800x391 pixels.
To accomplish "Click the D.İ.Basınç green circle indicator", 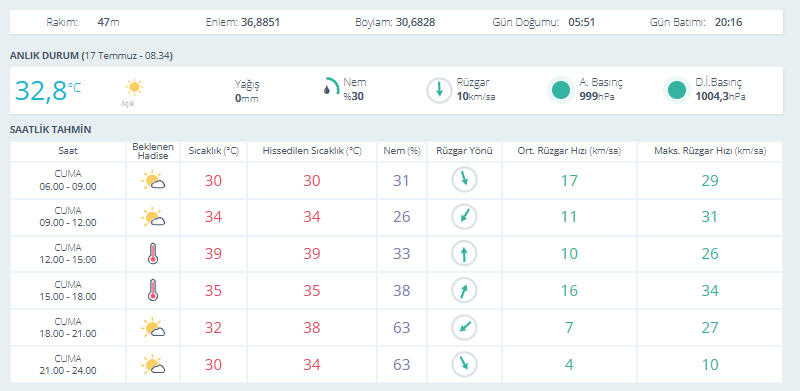I will coord(677,90).
